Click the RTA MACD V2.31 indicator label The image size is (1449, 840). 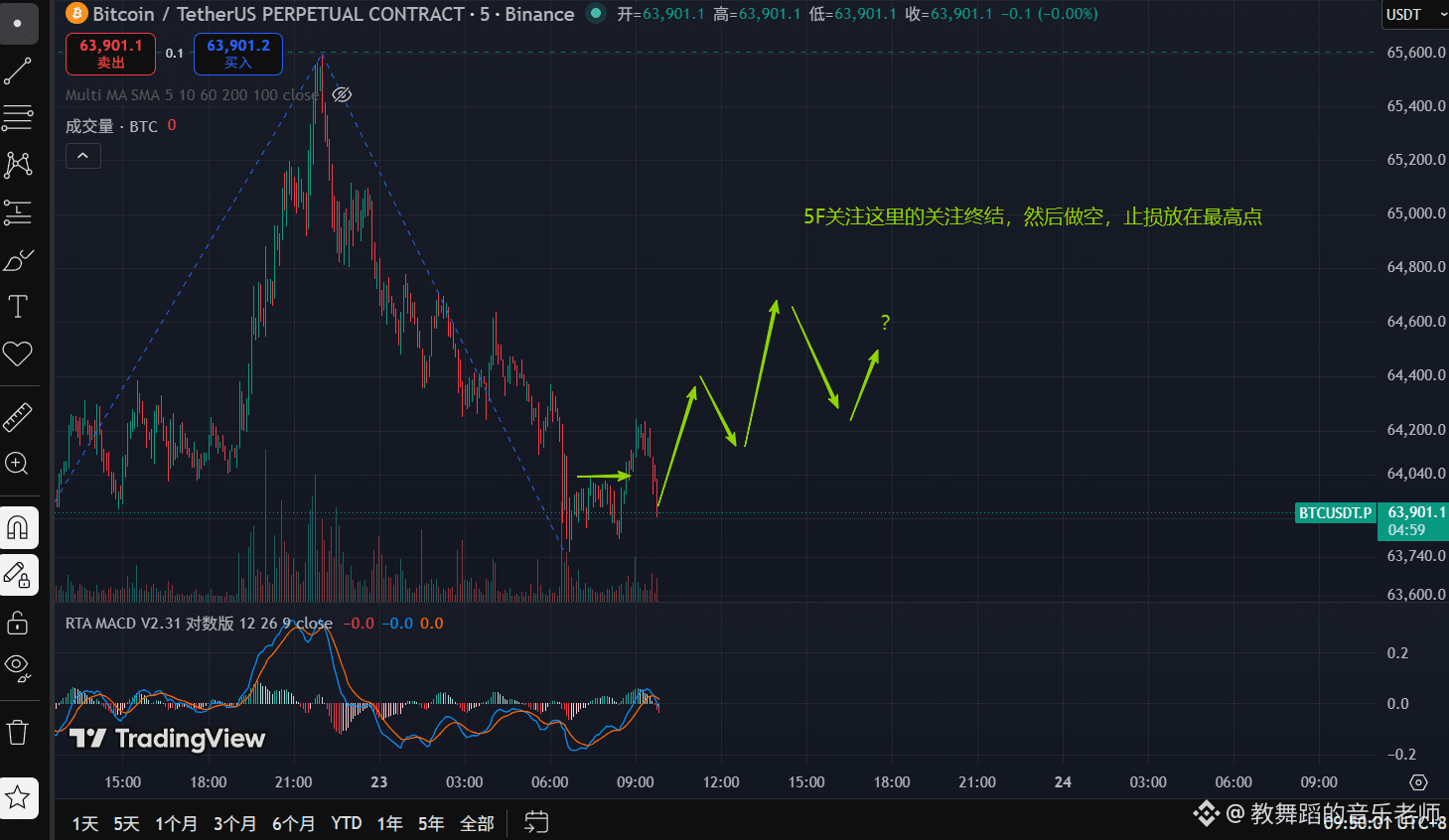coord(199,624)
